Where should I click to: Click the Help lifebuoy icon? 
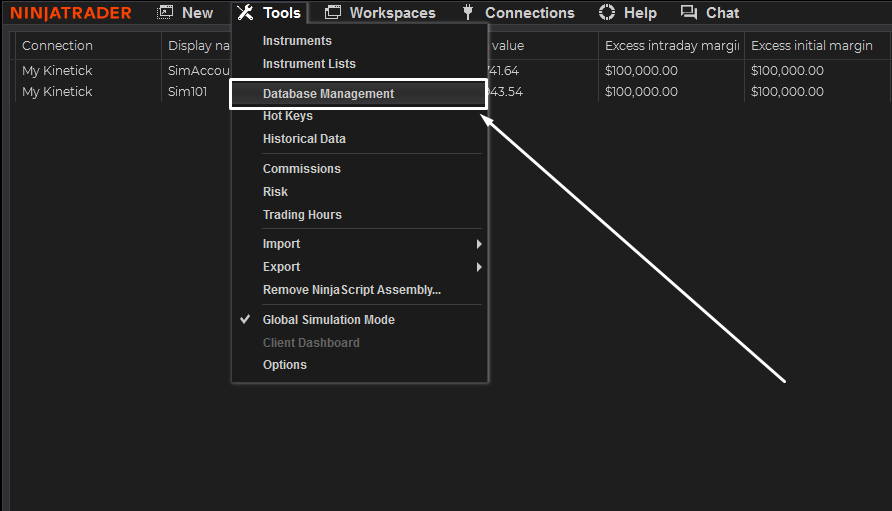(607, 12)
